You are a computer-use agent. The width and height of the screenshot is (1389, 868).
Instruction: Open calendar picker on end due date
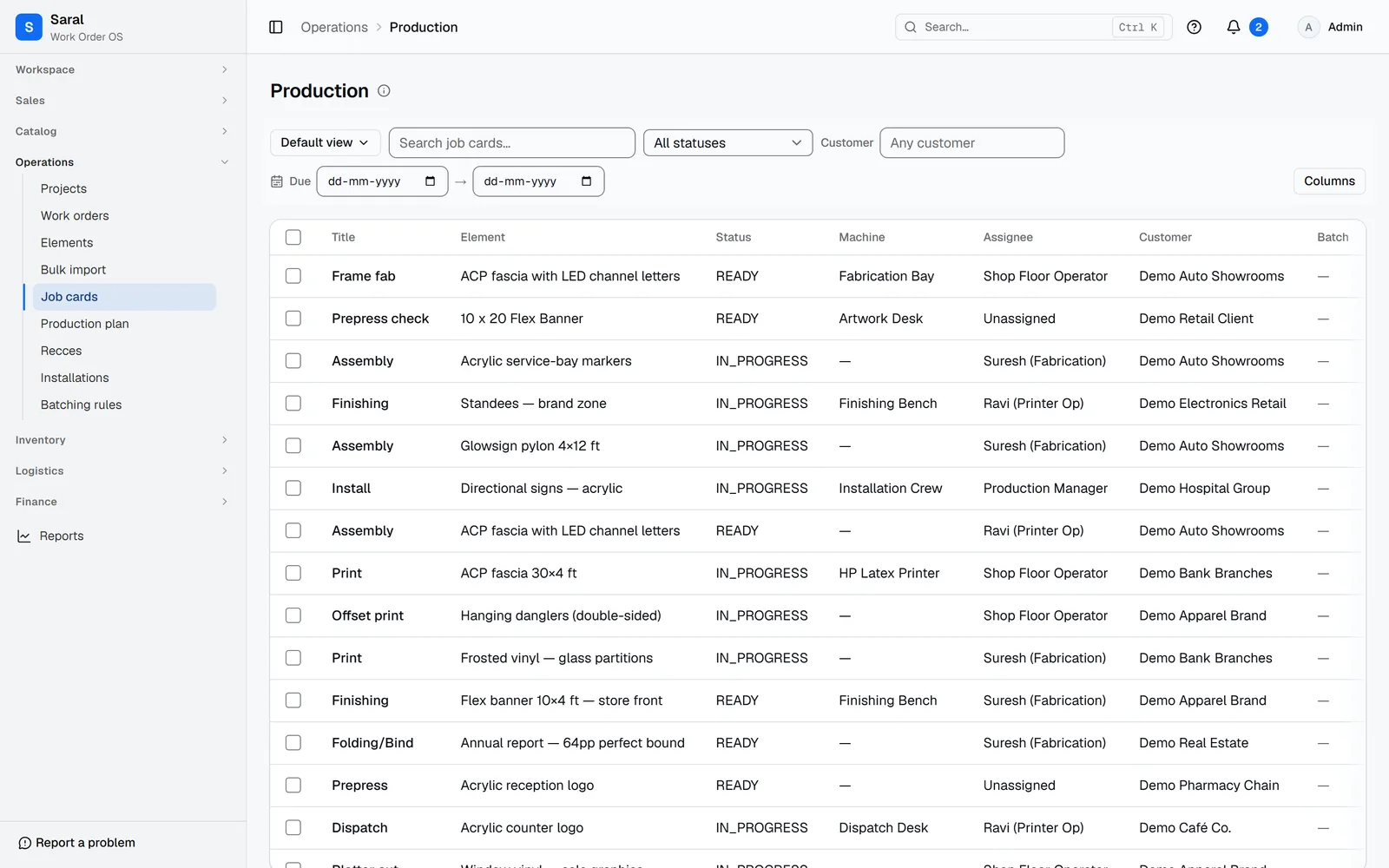click(x=586, y=181)
